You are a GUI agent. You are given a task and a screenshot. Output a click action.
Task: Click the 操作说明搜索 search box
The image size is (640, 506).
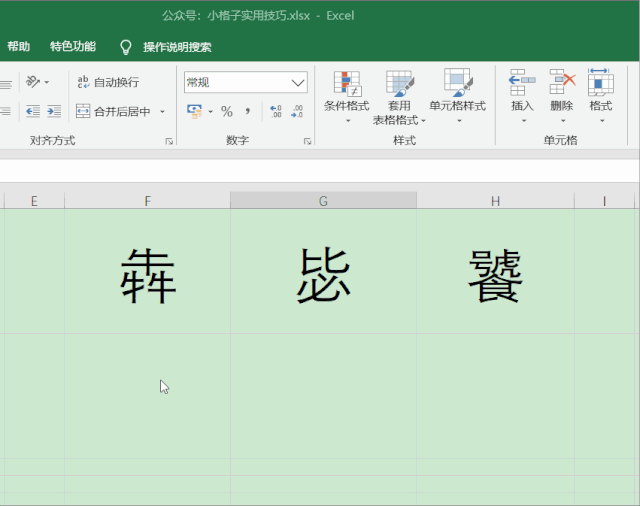pos(177,47)
